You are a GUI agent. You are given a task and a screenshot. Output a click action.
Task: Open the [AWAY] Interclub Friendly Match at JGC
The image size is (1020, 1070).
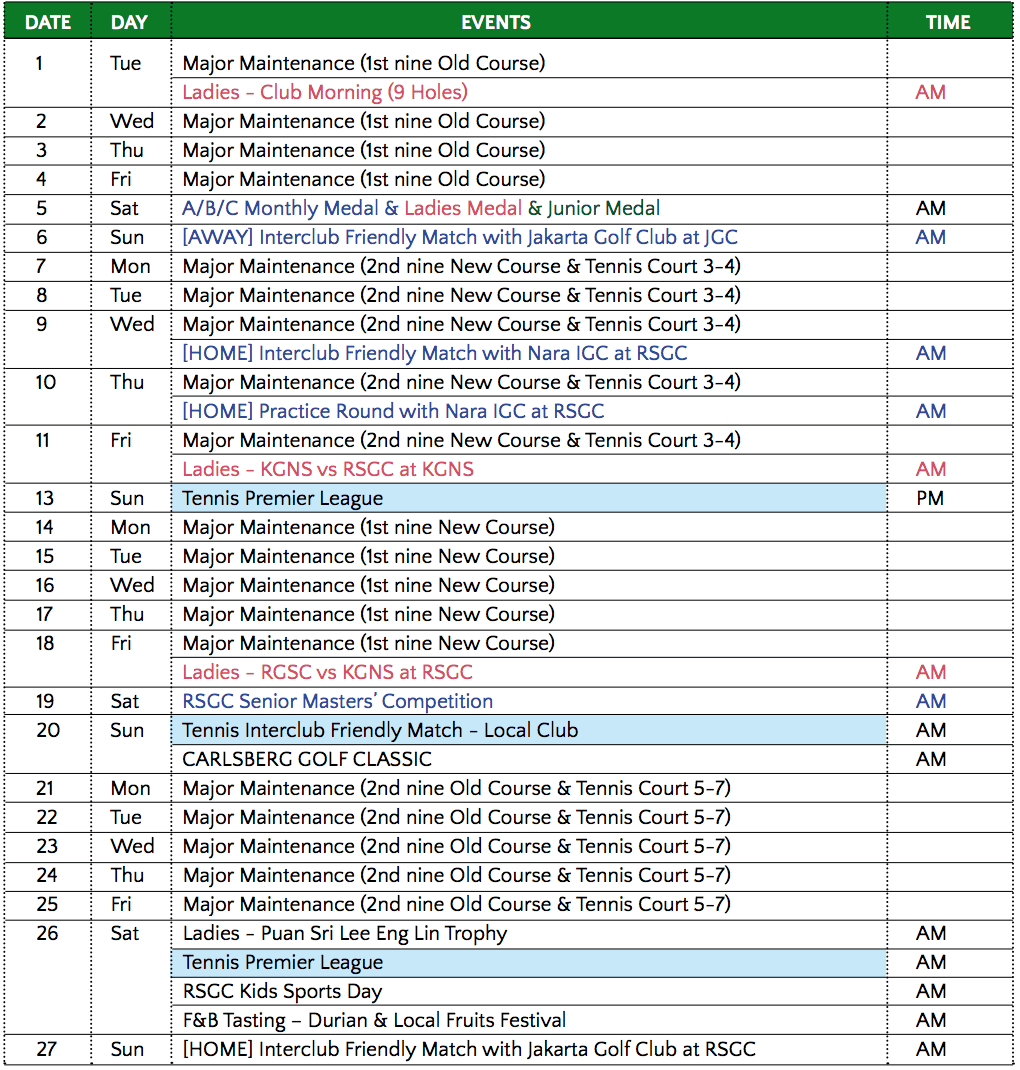(x=460, y=237)
